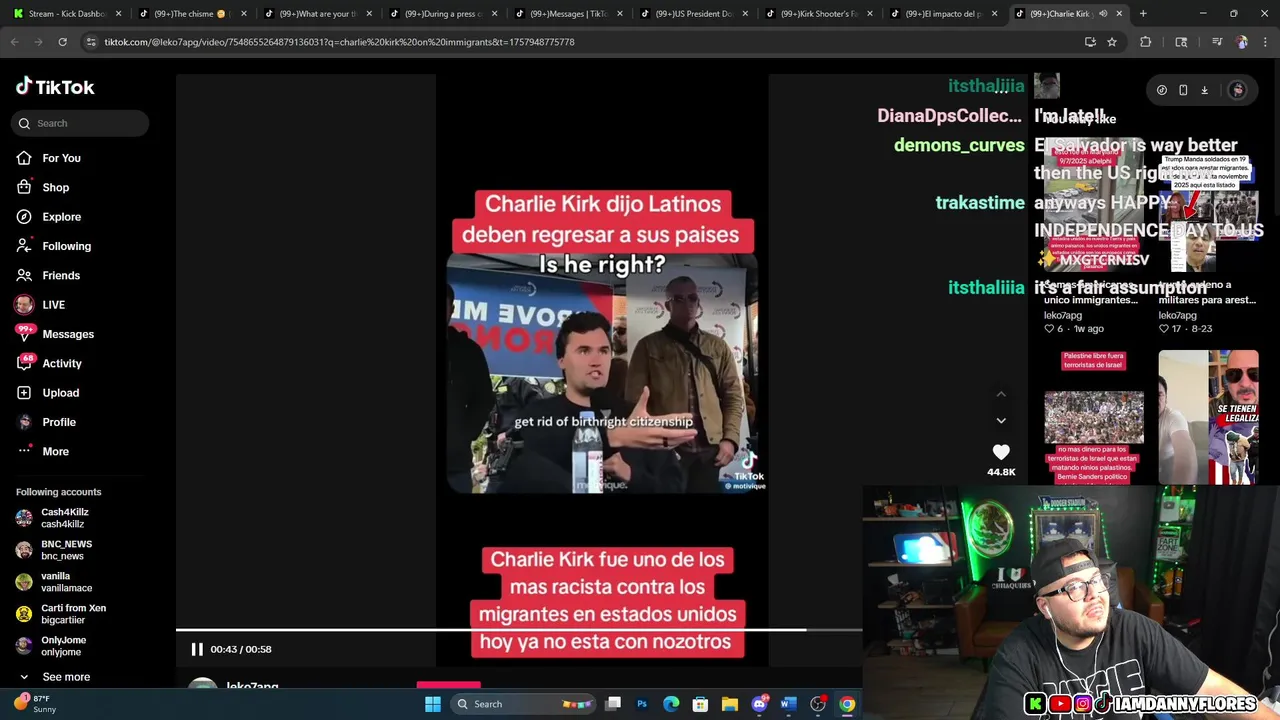Expand See more following accounts
This screenshot has width=1280, height=720.
tap(66, 677)
